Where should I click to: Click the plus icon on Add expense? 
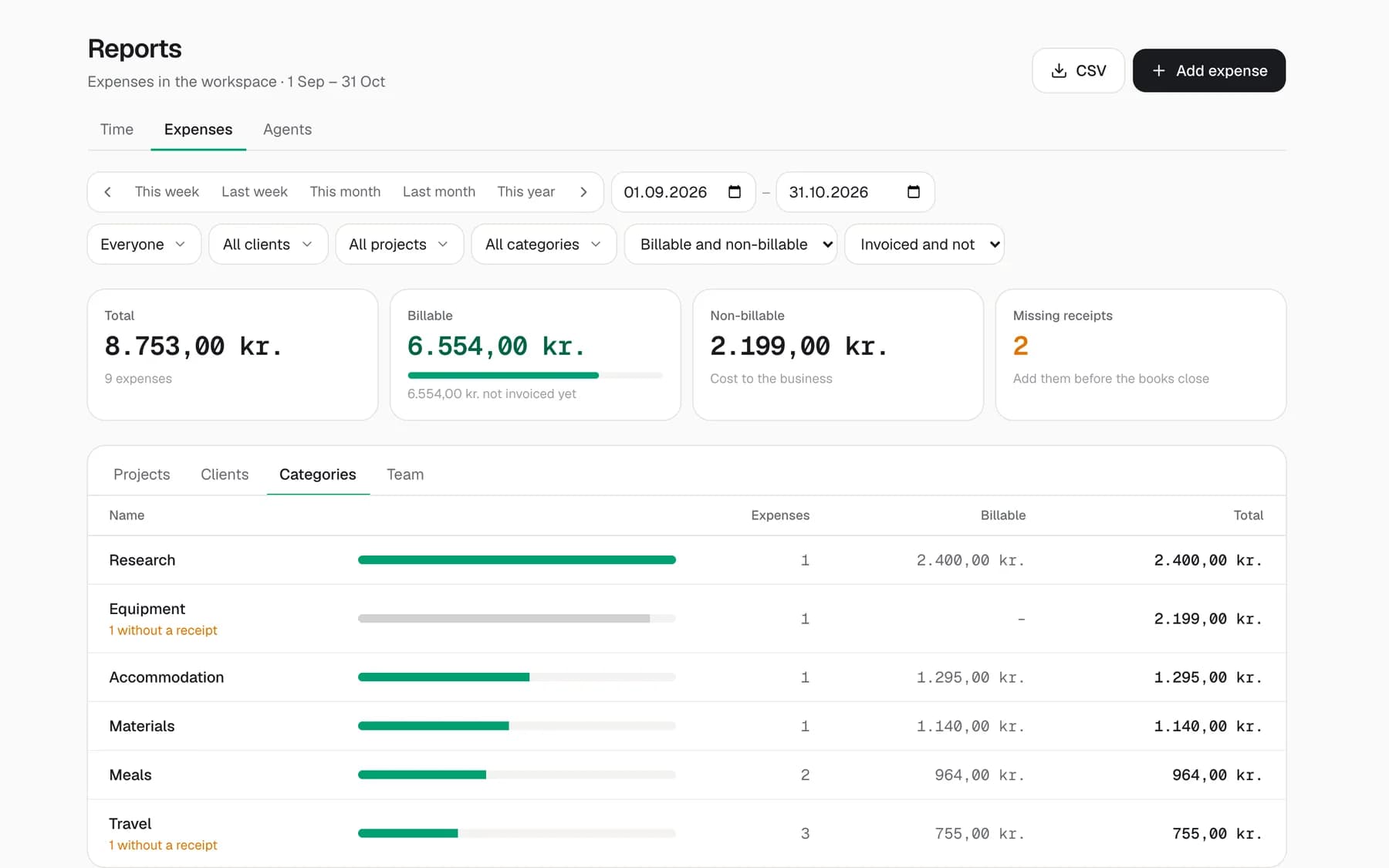(x=1158, y=71)
